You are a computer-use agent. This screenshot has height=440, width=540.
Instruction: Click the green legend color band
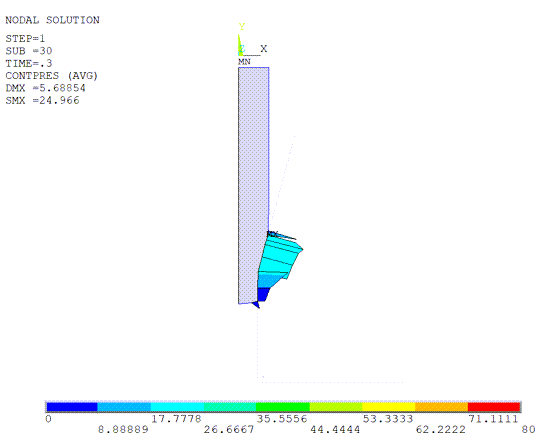[x=283, y=407]
